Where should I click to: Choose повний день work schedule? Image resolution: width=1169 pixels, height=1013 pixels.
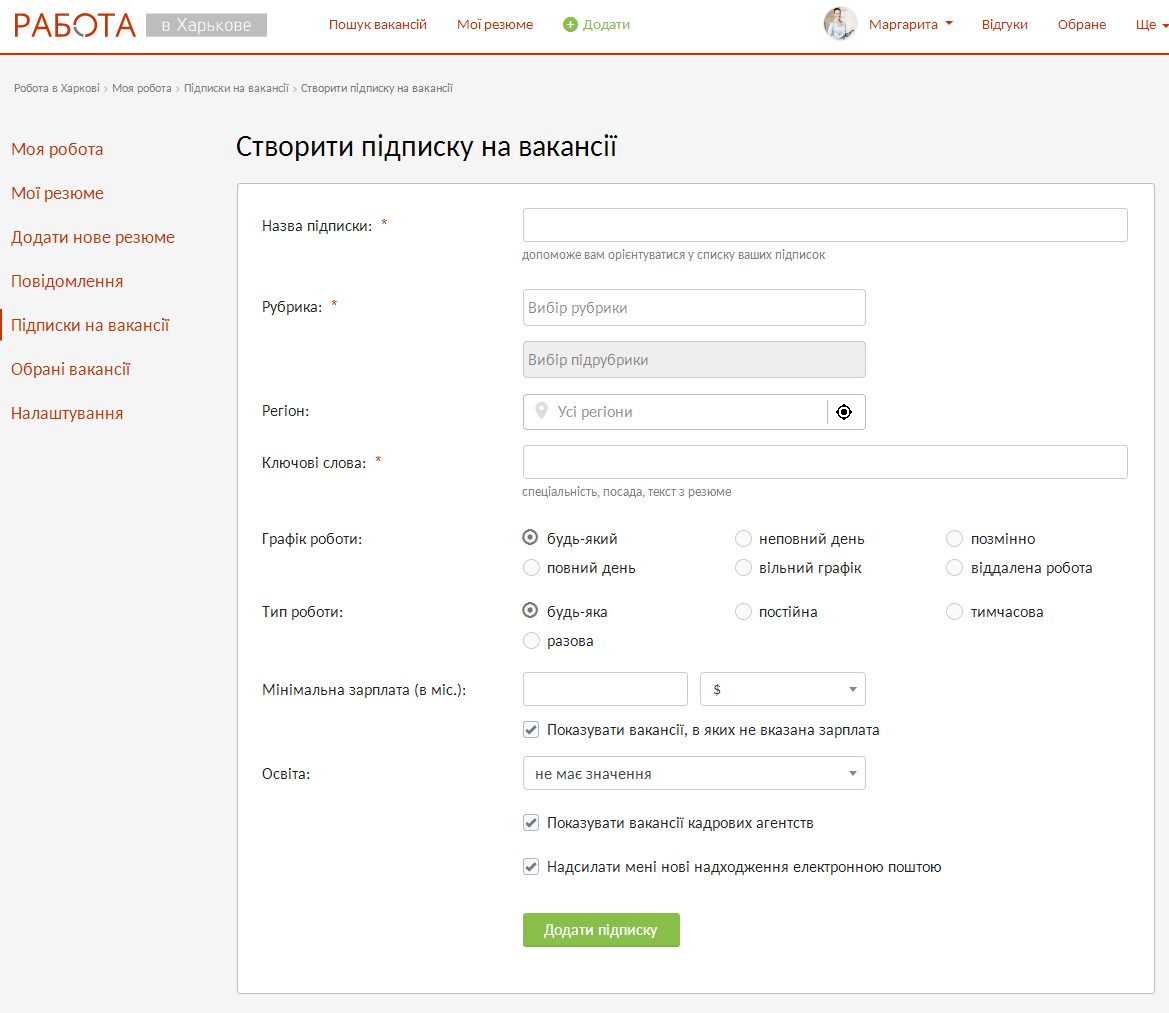coord(532,568)
